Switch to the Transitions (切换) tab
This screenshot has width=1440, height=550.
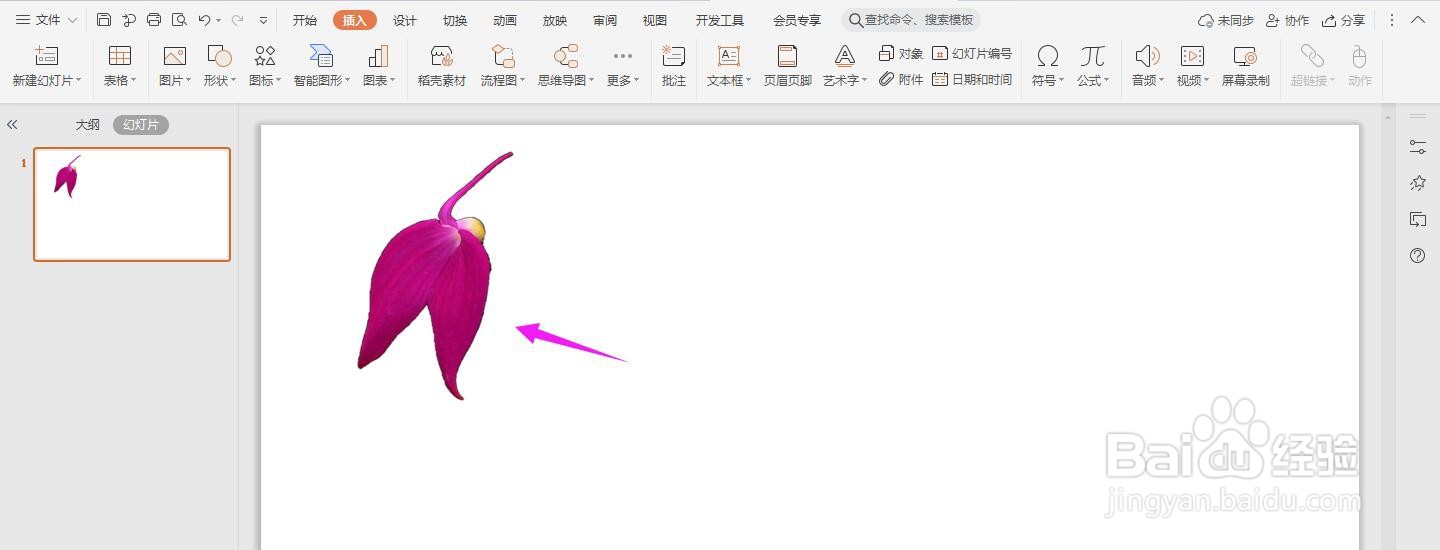[455, 20]
